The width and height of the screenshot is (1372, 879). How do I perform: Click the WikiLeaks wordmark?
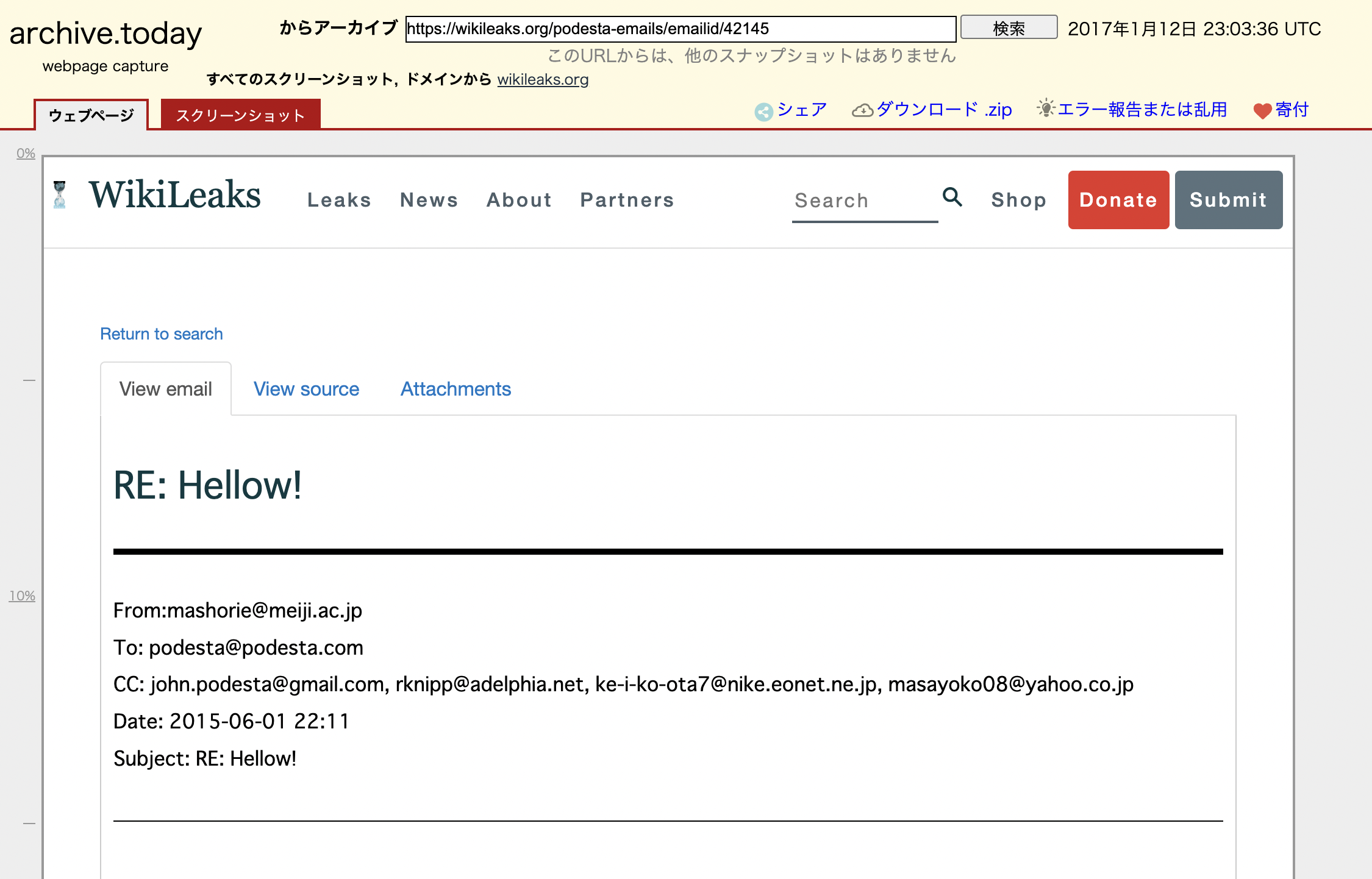pos(175,195)
